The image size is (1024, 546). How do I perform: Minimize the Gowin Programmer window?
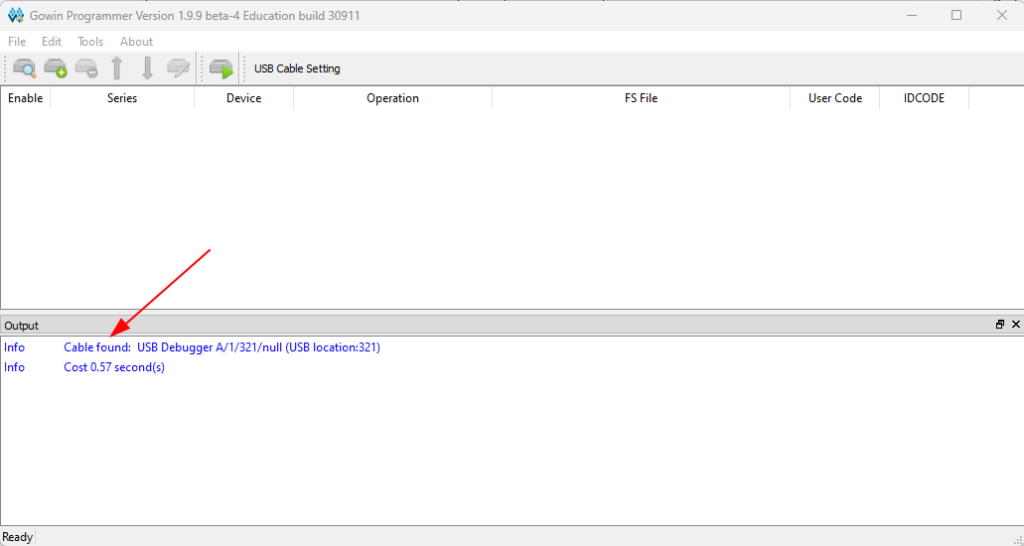click(912, 15)
